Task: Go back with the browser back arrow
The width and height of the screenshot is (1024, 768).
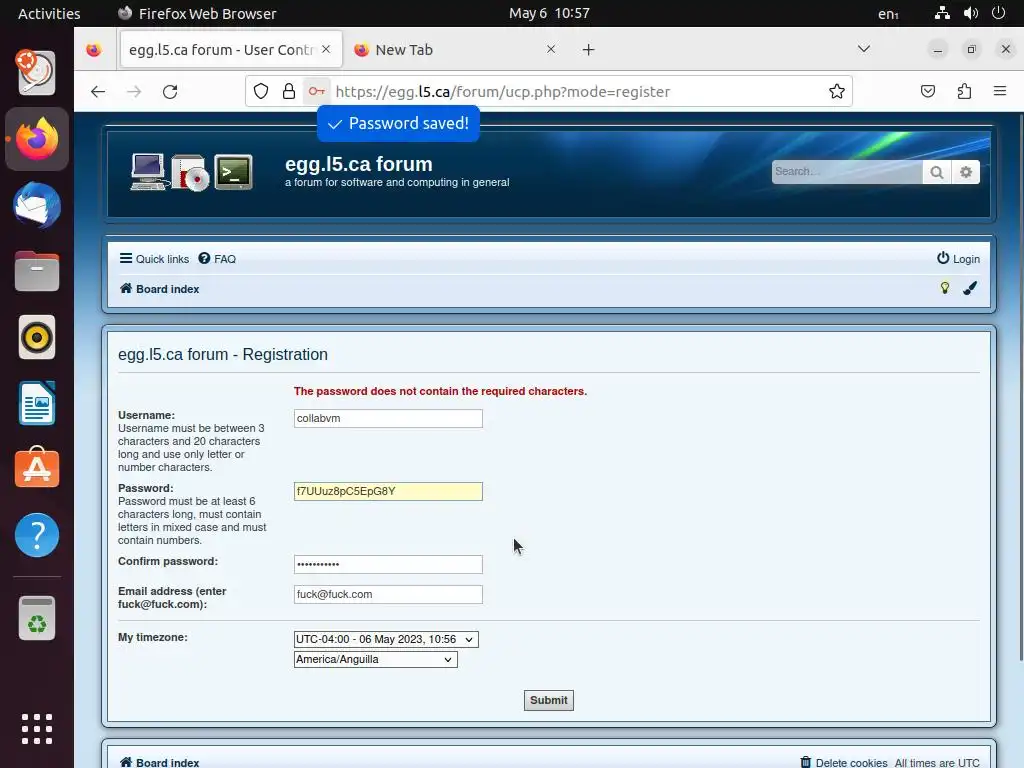Action: (x=98, y=91)
